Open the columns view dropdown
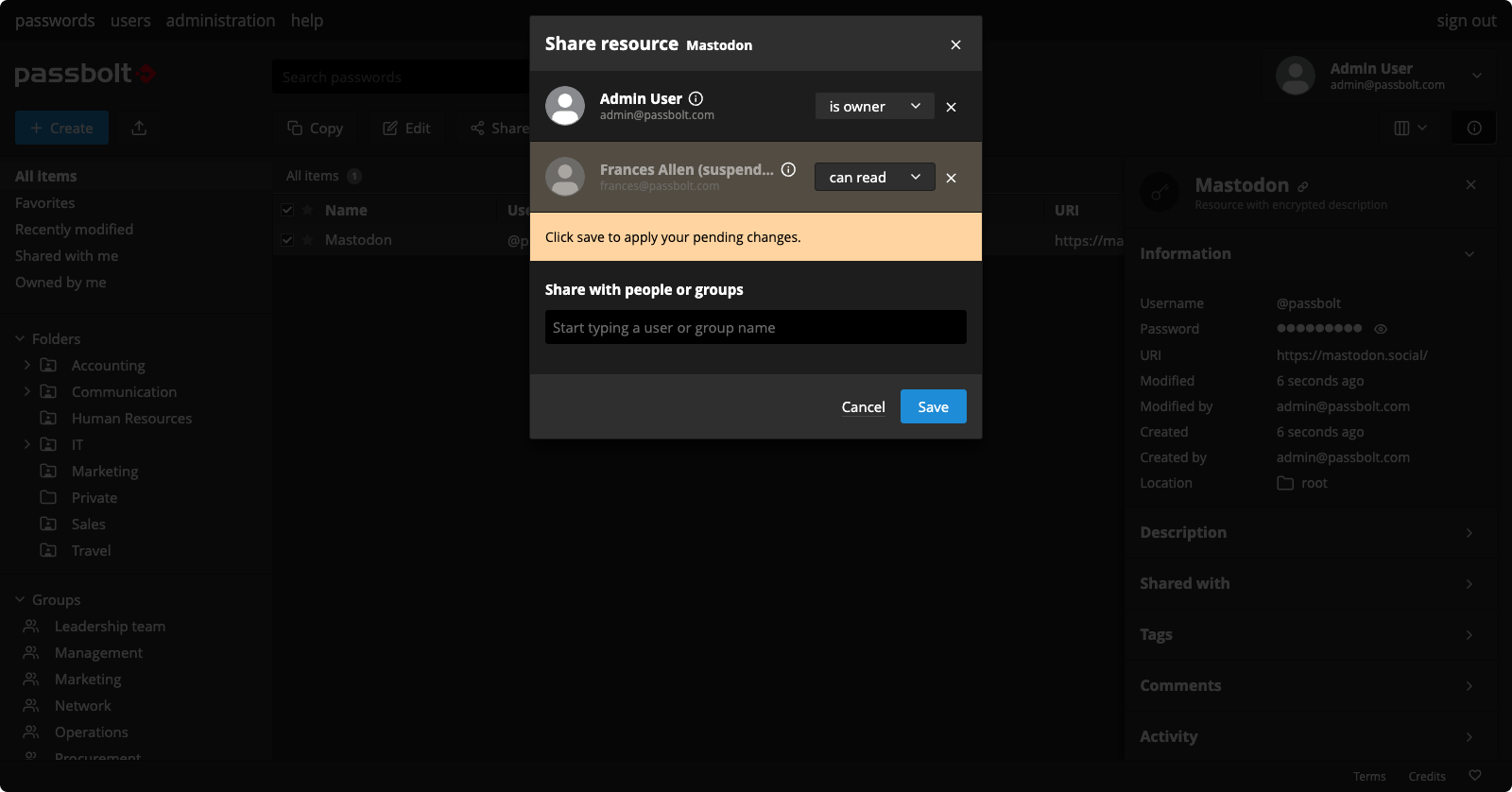 click(x=1410, y=128)
